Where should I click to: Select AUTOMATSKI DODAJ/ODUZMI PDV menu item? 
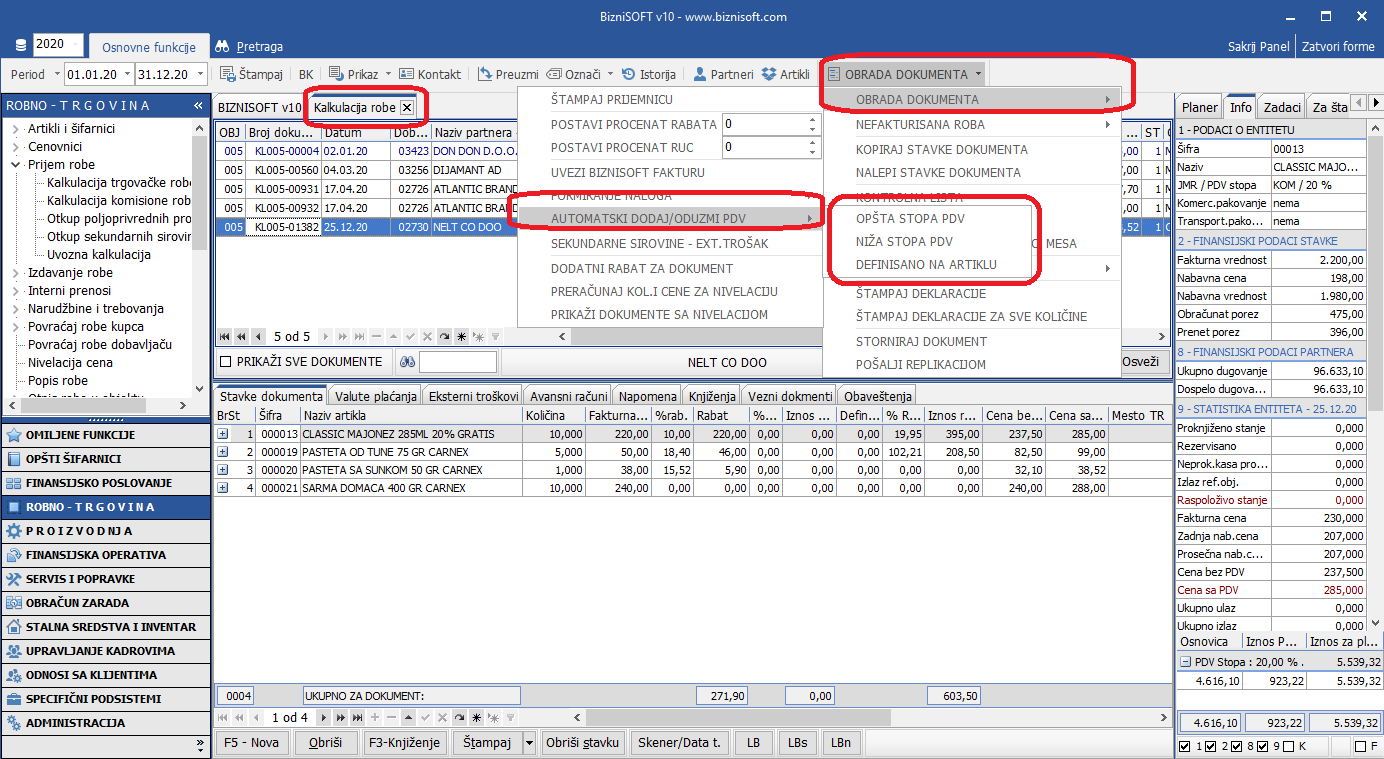click(670, 218)
